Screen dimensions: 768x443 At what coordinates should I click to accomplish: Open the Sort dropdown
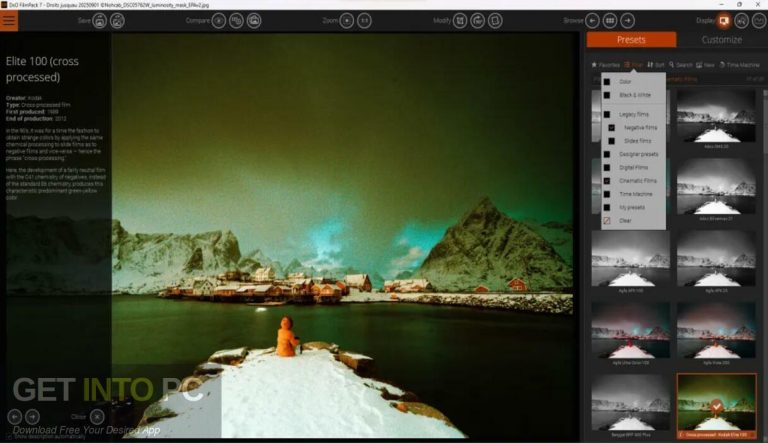[x=656, y=64]
